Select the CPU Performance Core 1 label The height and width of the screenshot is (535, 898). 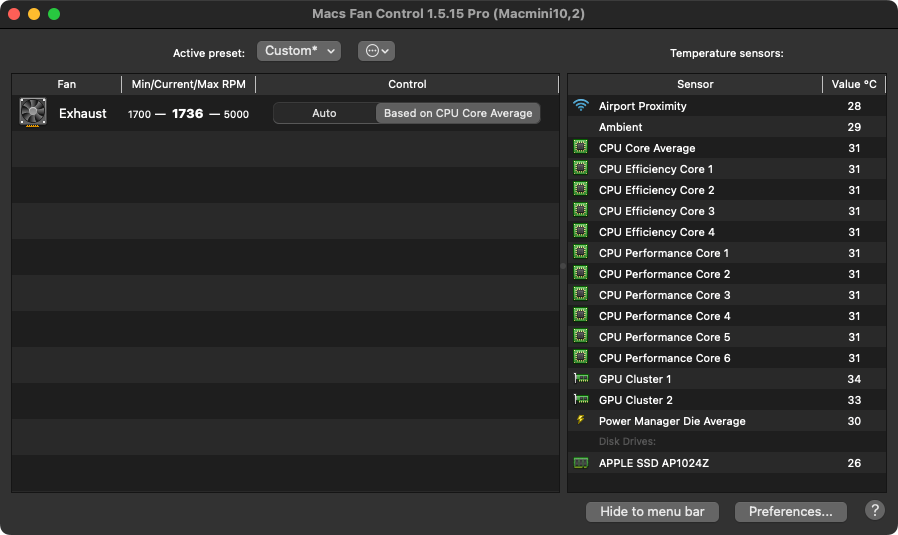coord(664,253)
